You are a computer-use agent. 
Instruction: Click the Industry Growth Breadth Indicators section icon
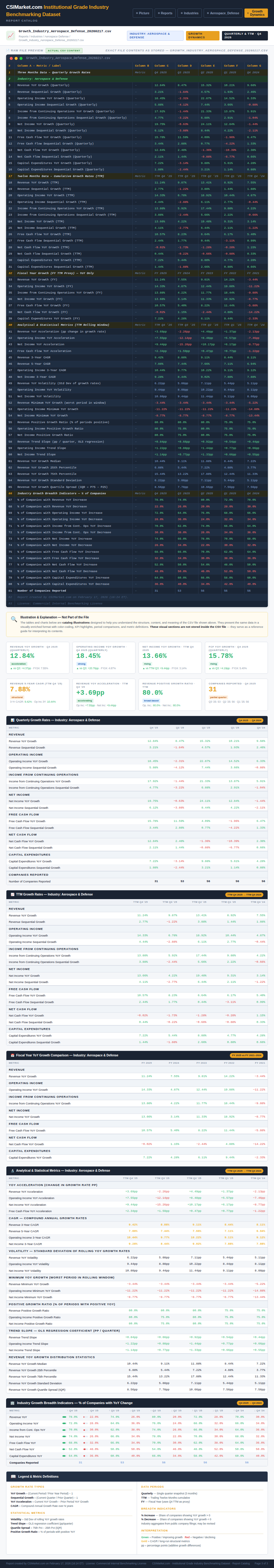tap(12, 1403)
